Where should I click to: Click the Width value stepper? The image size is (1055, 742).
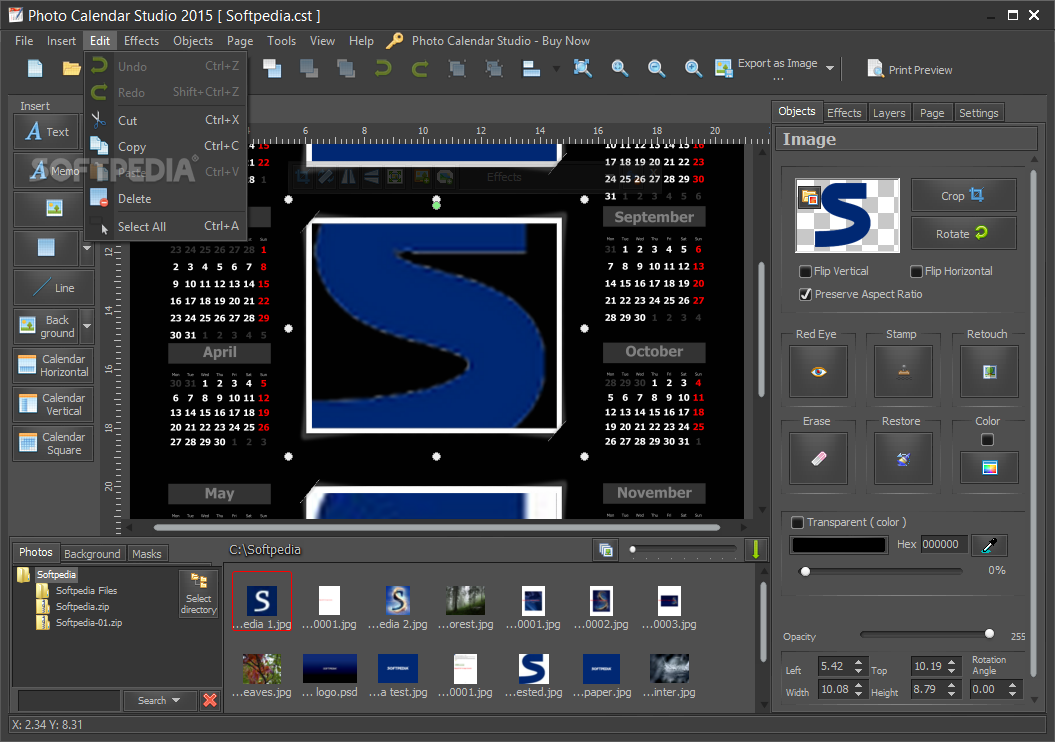click(x=858, y=690)
